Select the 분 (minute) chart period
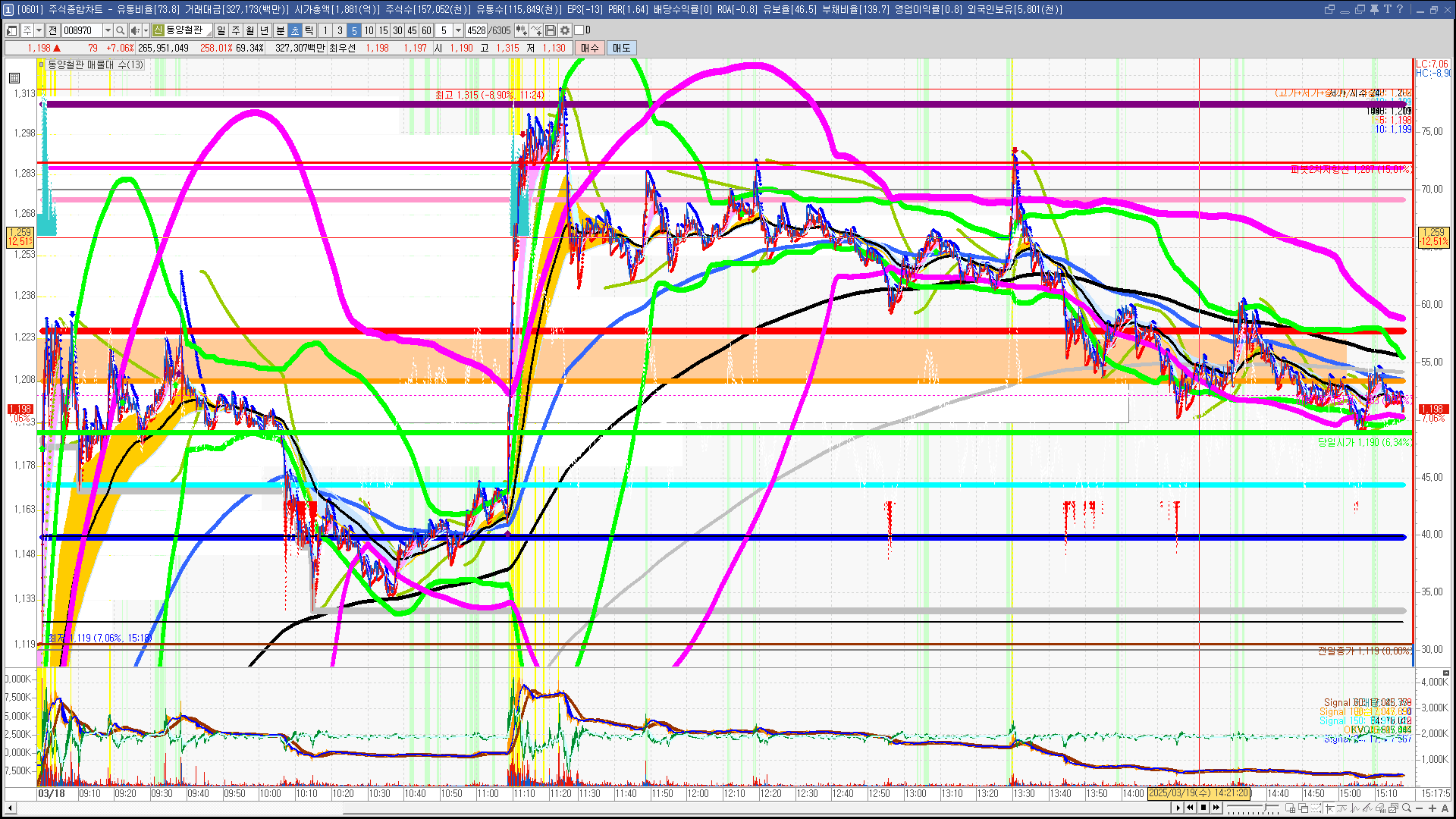Screen dimensions: 1456x819 (280, 30)
